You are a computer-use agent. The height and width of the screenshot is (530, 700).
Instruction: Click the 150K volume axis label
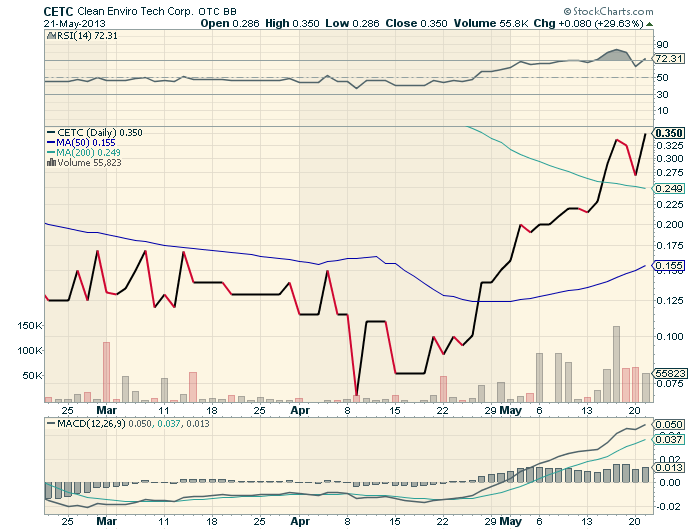pos(30,326)
